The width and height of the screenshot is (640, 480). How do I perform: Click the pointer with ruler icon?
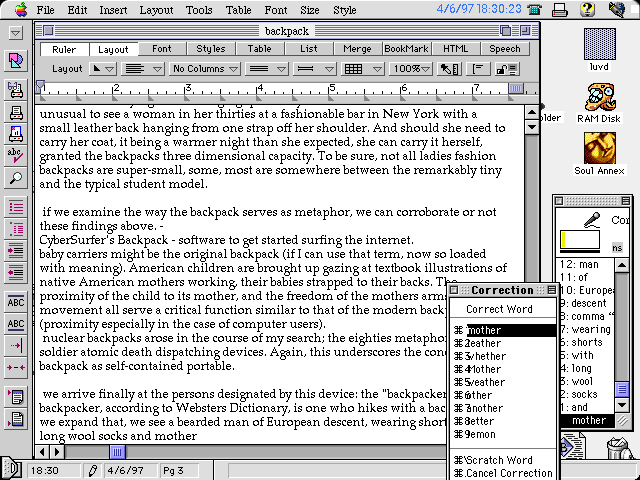coord(449,69)
